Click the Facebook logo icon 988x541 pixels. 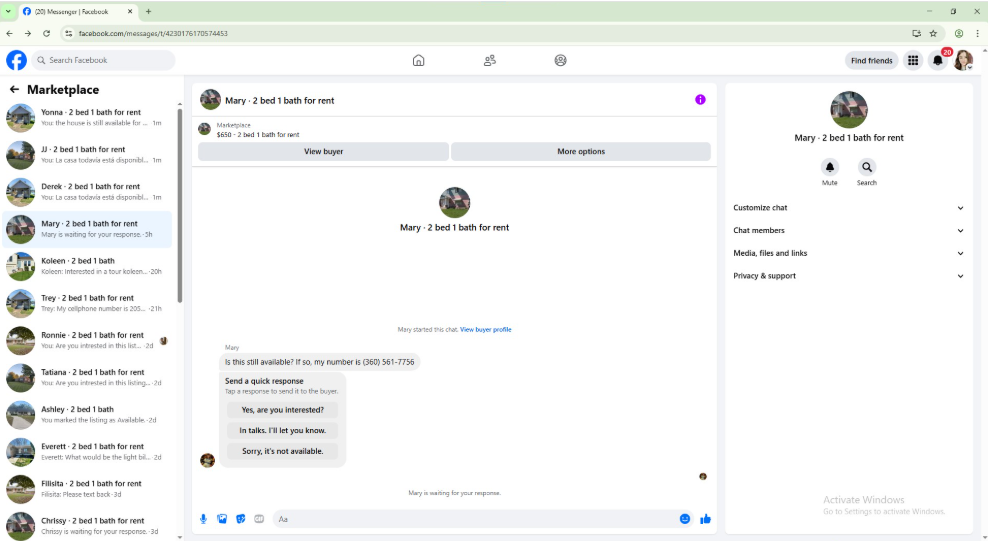click(16, 60)
